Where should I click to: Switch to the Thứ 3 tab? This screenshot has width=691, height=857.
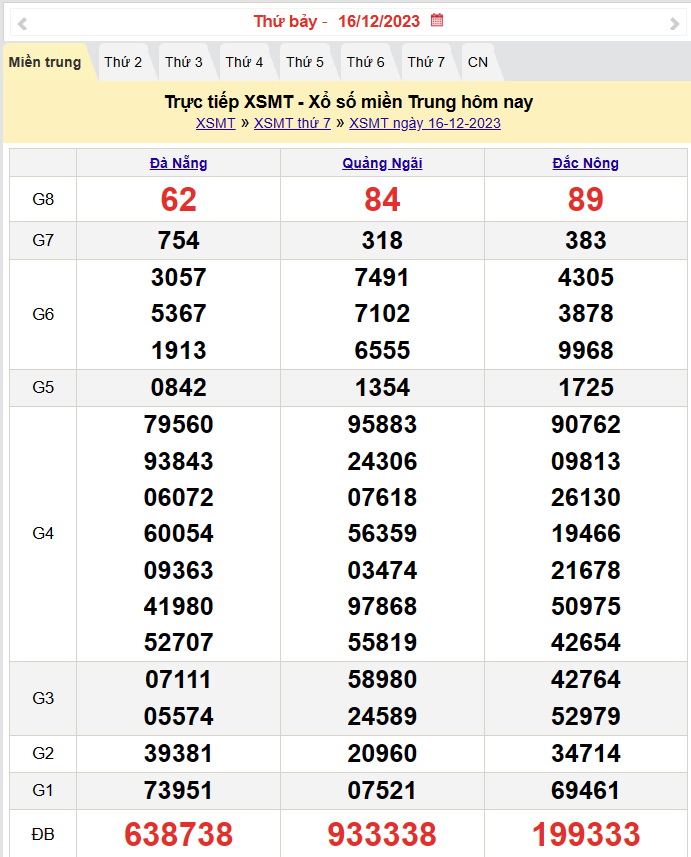point(184,62)
